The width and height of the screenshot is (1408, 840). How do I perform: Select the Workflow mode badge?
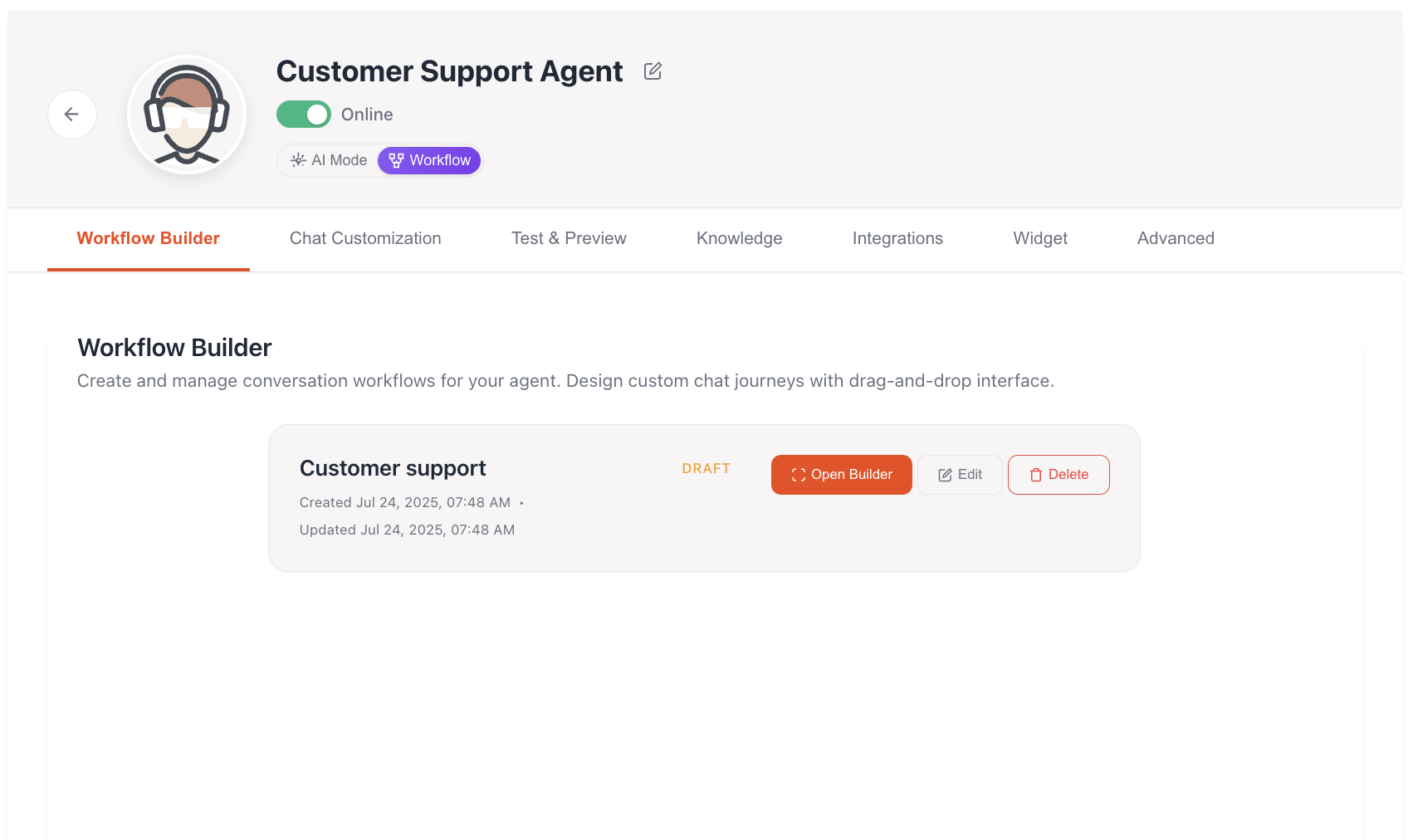[x=429, y=160]
